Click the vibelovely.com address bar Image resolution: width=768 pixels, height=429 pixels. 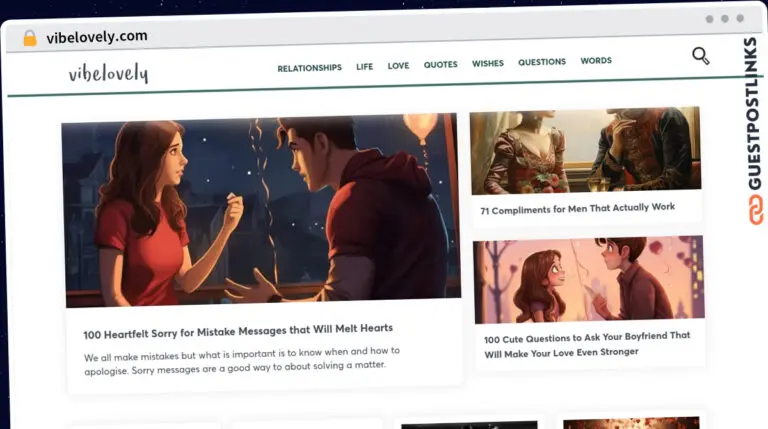[x=96, y=37]
